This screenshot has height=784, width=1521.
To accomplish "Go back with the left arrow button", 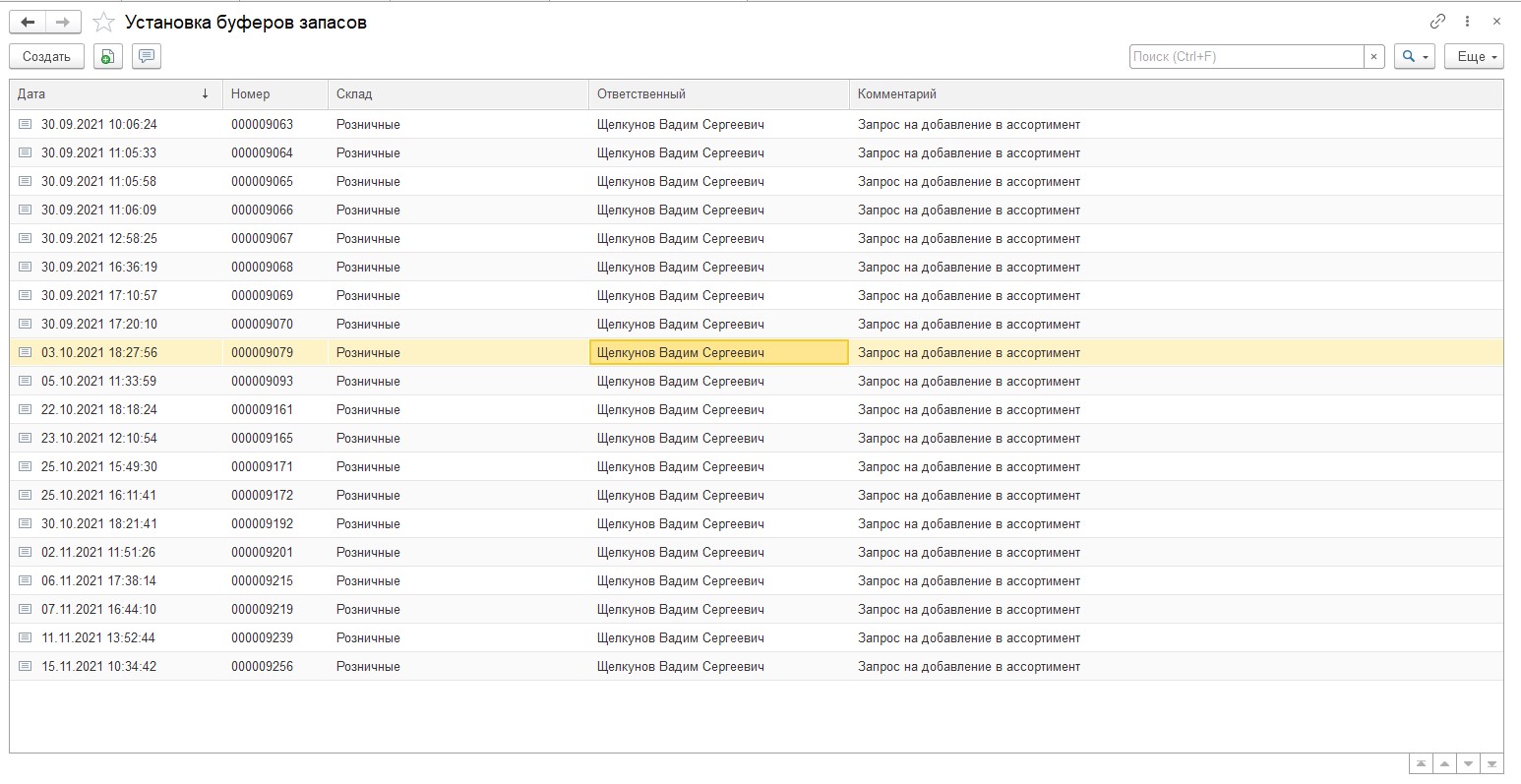I will (x=28, y=22).
